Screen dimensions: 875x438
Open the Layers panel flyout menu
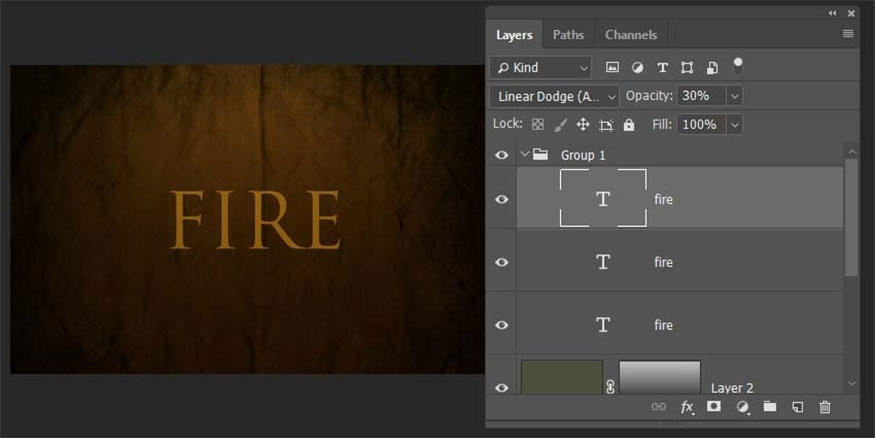[x=848, y=34]
